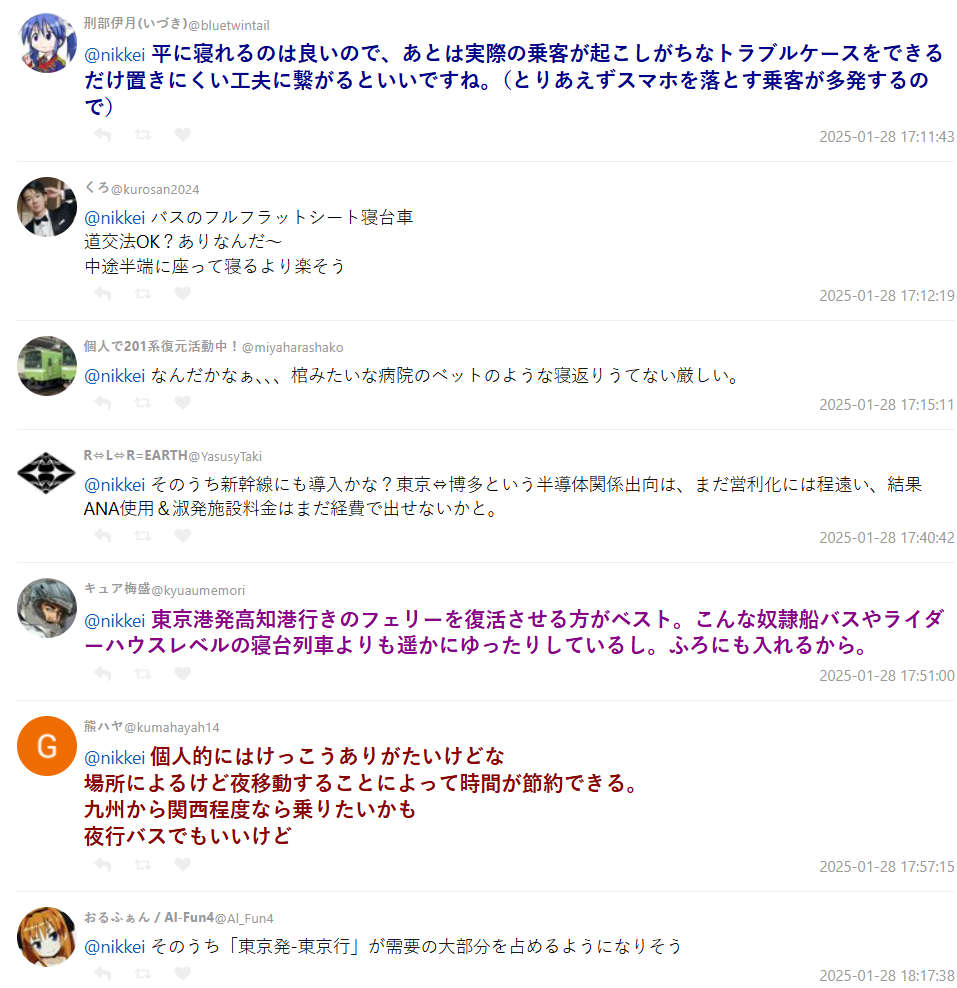
Task: Retweet the kumahayah14 tweet
Action: pyautogui.click(x=142, y=864)
